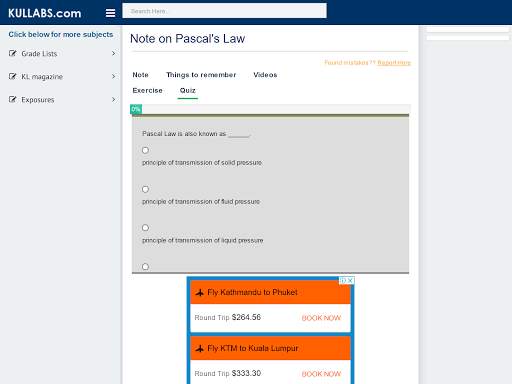Screen dimensions: 512x384
Task: Click the KL magazine edit icon
Action: (x=13, y=76)
